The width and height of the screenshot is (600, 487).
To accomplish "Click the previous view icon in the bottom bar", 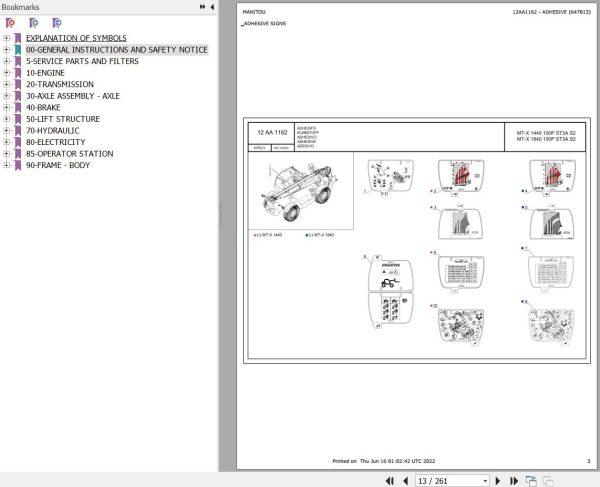I will click(531, 481).
